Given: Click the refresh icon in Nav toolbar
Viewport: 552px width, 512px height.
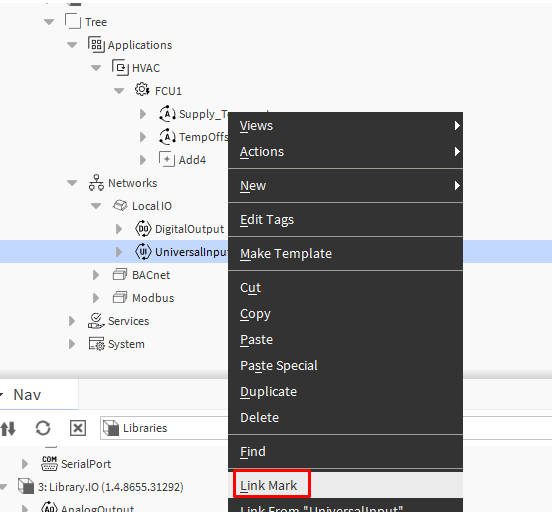Looking at the screenshot, I should click(x=43, y=428).
